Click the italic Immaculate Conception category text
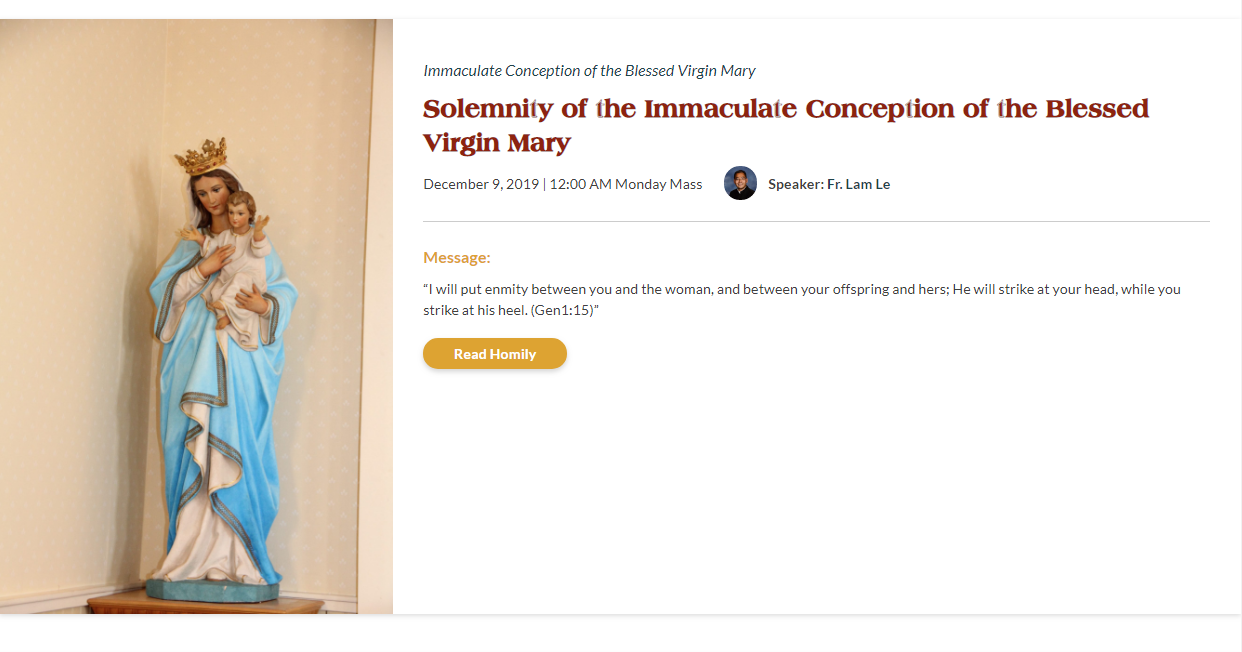The width and height of the screenshot is (1242, 652). pyautogui.click(x=589, y=71)
